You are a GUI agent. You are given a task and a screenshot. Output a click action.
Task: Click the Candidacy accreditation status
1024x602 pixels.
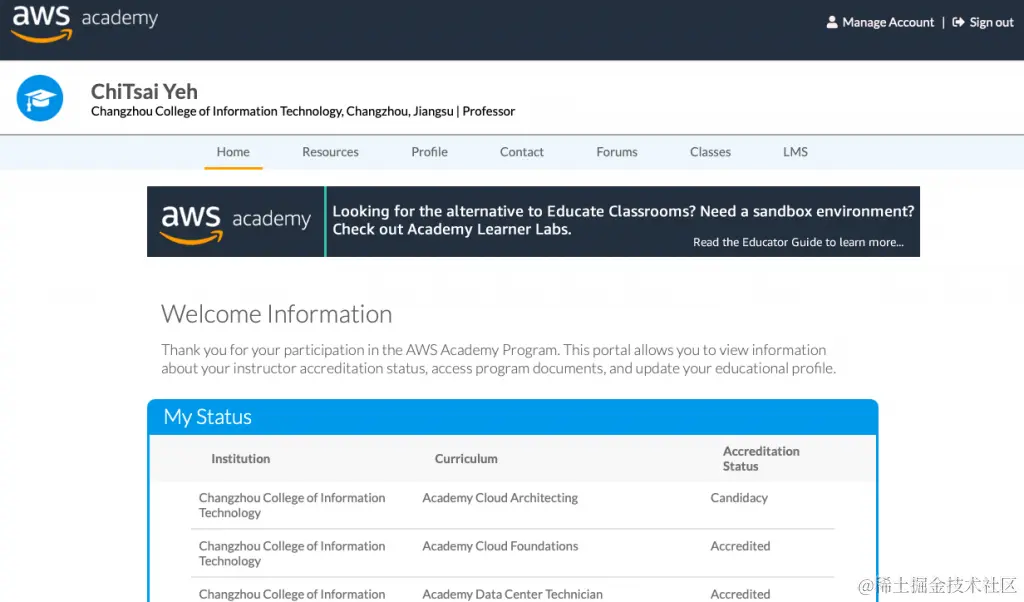point(739,497)
